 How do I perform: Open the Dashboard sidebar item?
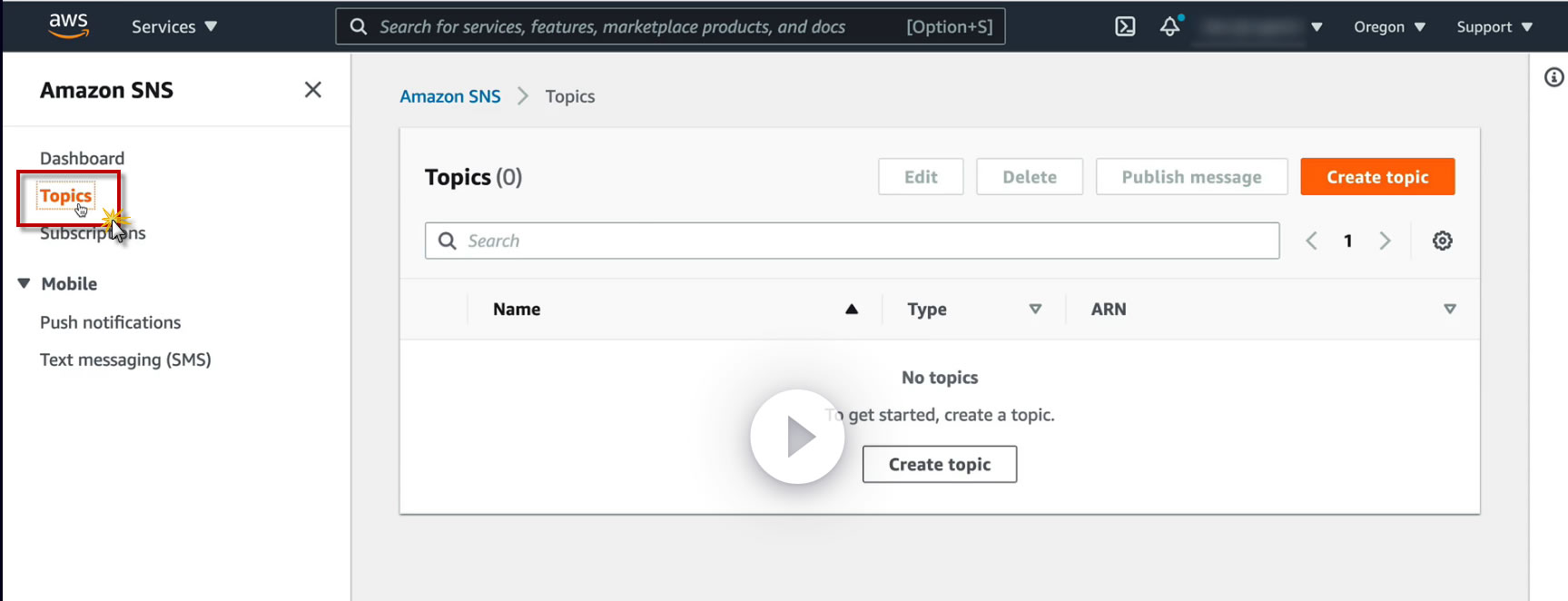tap(82, 158)
